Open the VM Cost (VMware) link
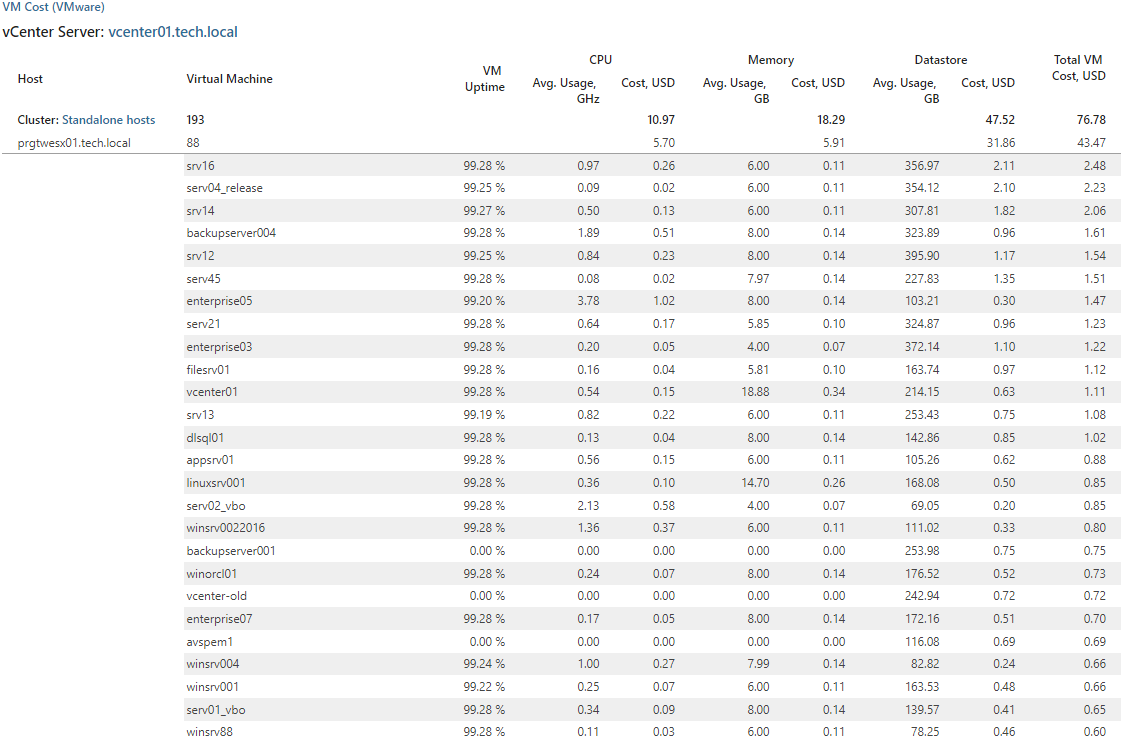The image size is (1129, 740). pyautogui.click(x=54, y=7)
